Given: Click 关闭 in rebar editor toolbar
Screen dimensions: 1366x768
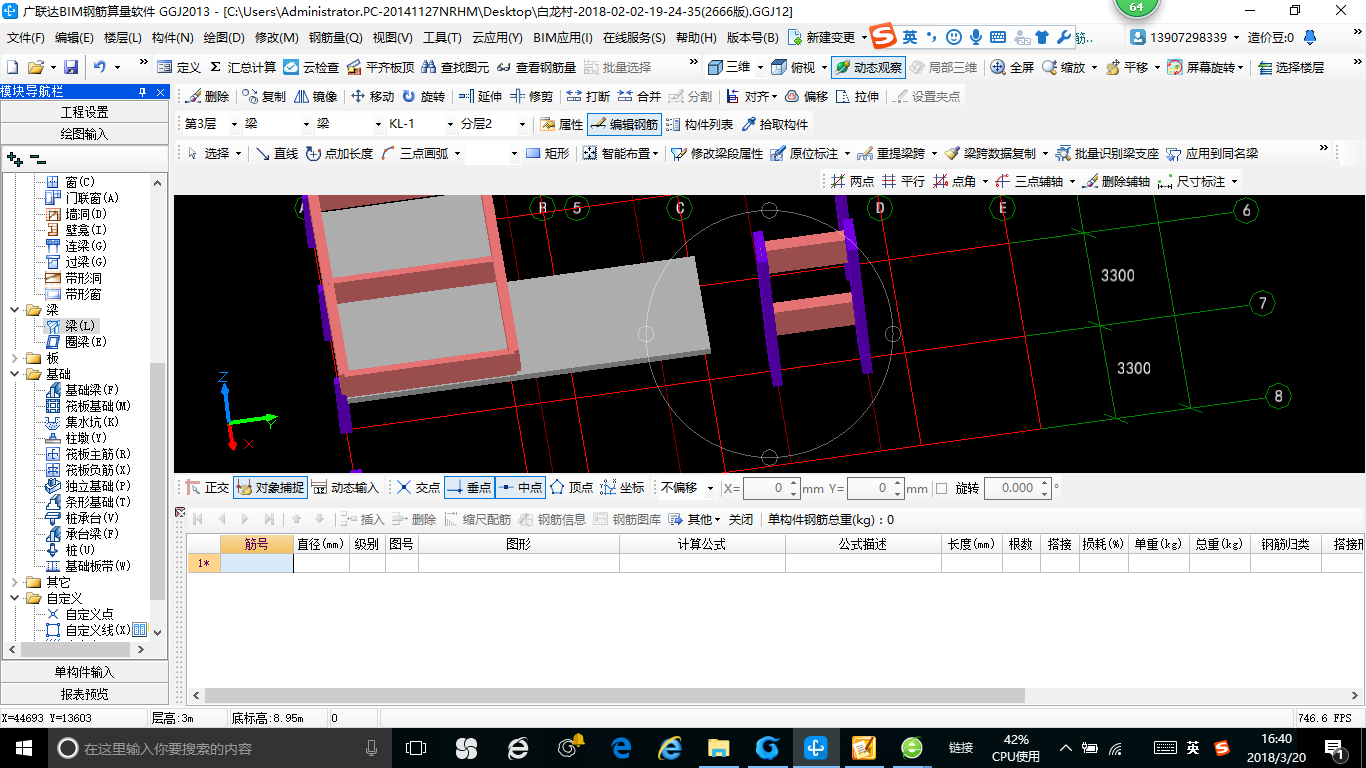Looking at the screenshot, I should click(741, 519).
